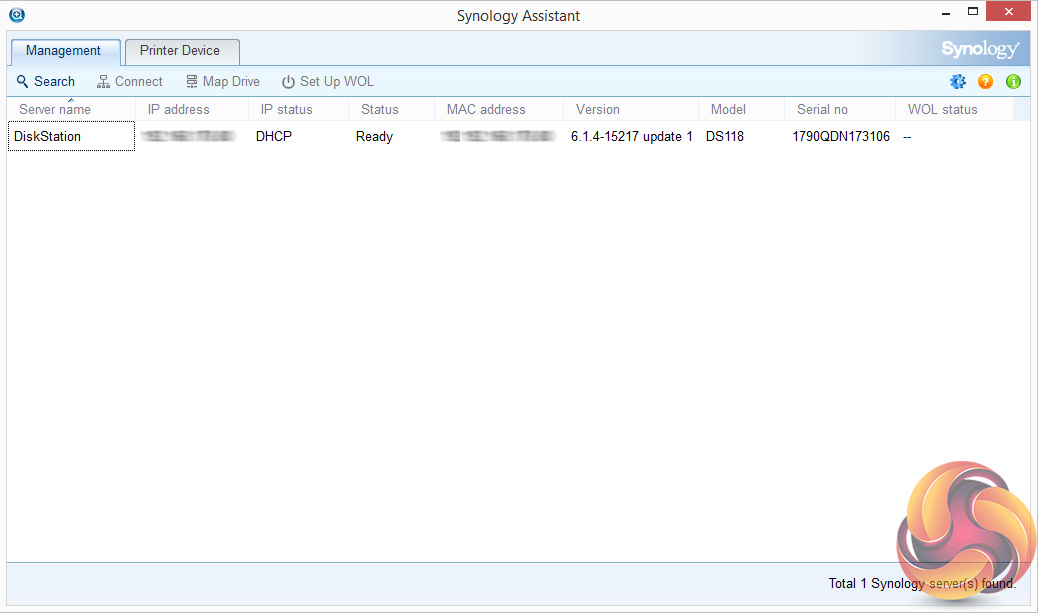Click the Map Drive toolbar button
Viewport: 1038px width, 613px height.
tap(222, 81)
